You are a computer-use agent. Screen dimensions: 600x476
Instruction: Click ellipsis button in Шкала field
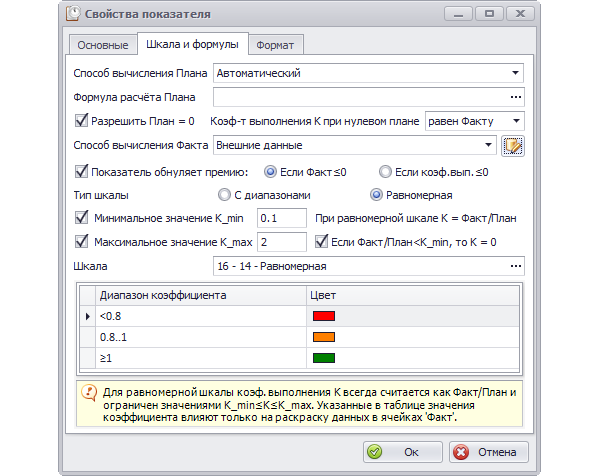(516, 266)
